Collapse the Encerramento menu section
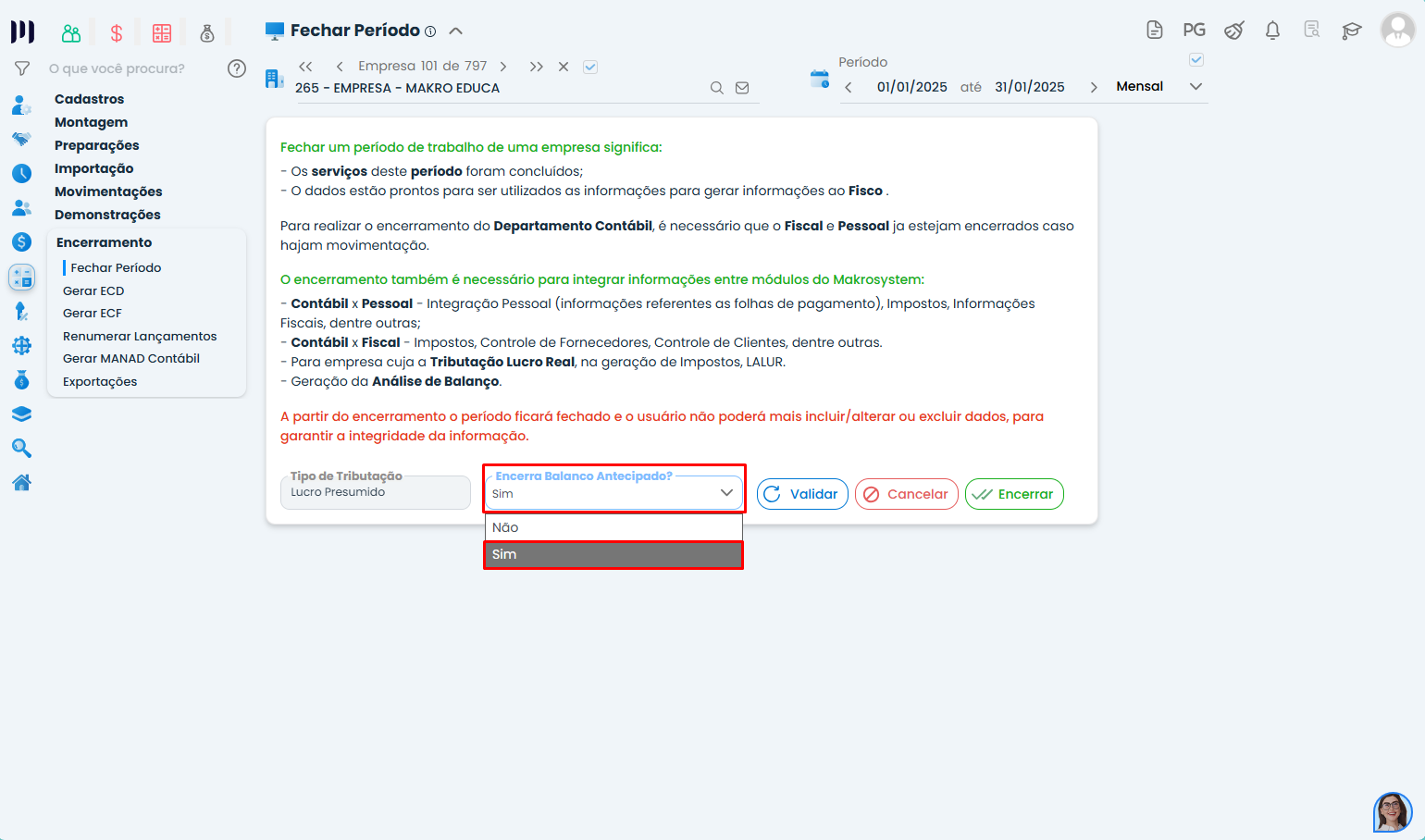This screenshot has height=840, width=1425. pyautogui.click(x=104, y=242)
